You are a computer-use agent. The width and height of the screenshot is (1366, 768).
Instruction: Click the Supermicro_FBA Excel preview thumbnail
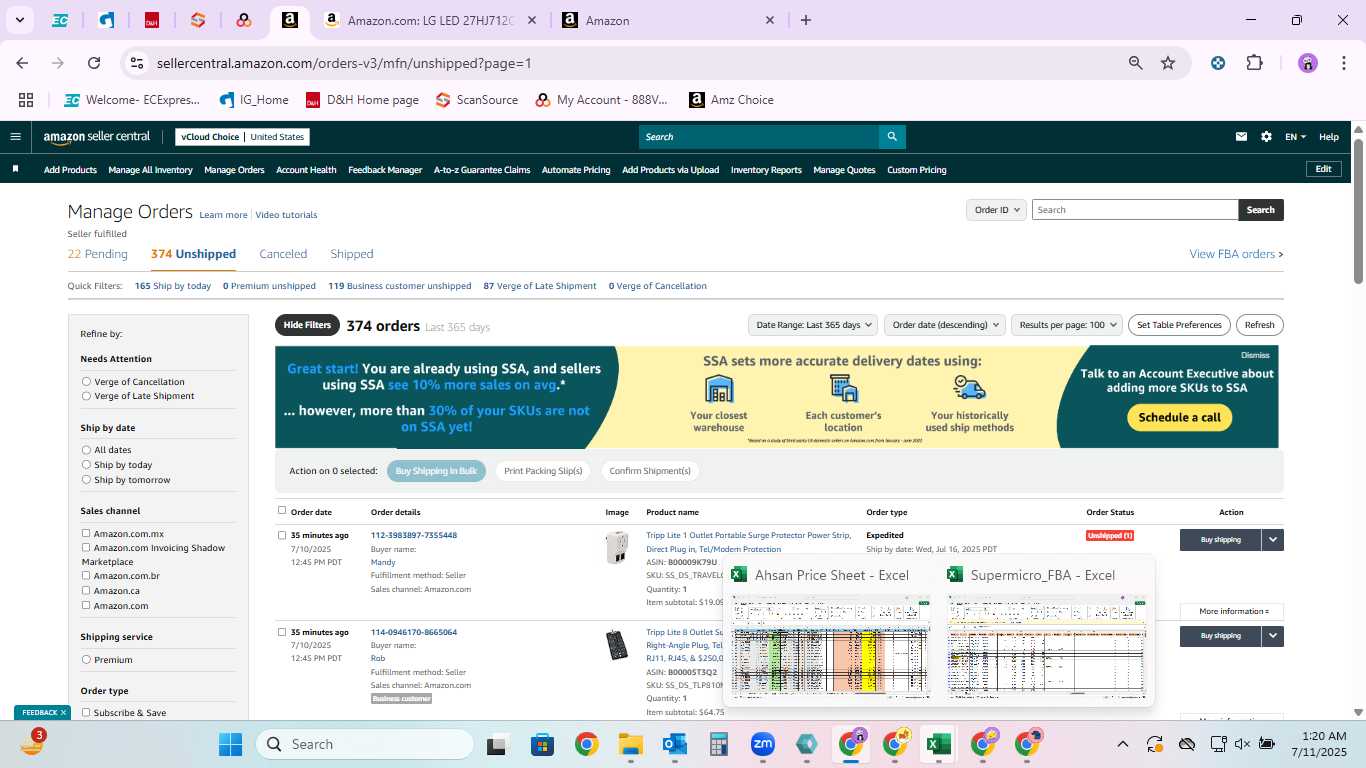[x=1047, y=647]
